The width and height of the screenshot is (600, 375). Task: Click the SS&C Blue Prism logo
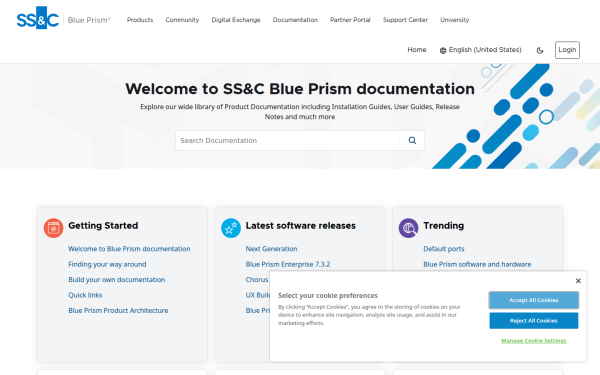pyautogui.click(x=64, y=18)
